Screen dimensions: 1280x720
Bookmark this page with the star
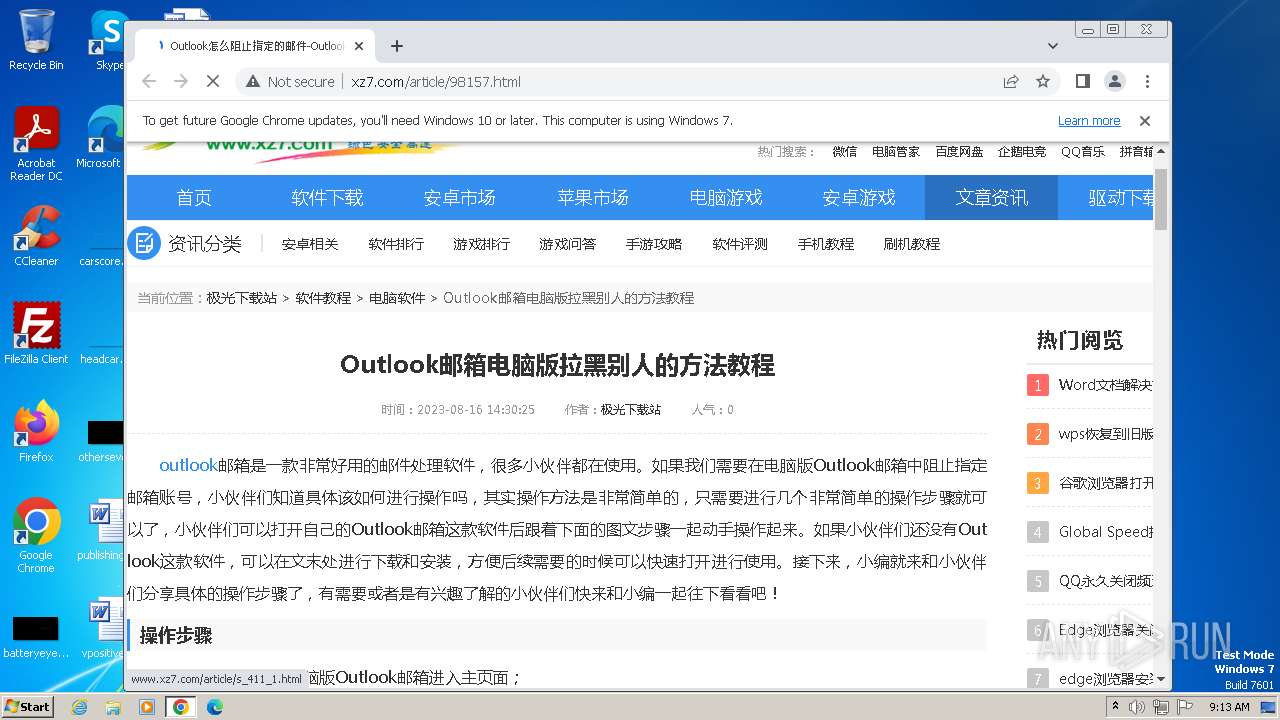coord(1043,81)
